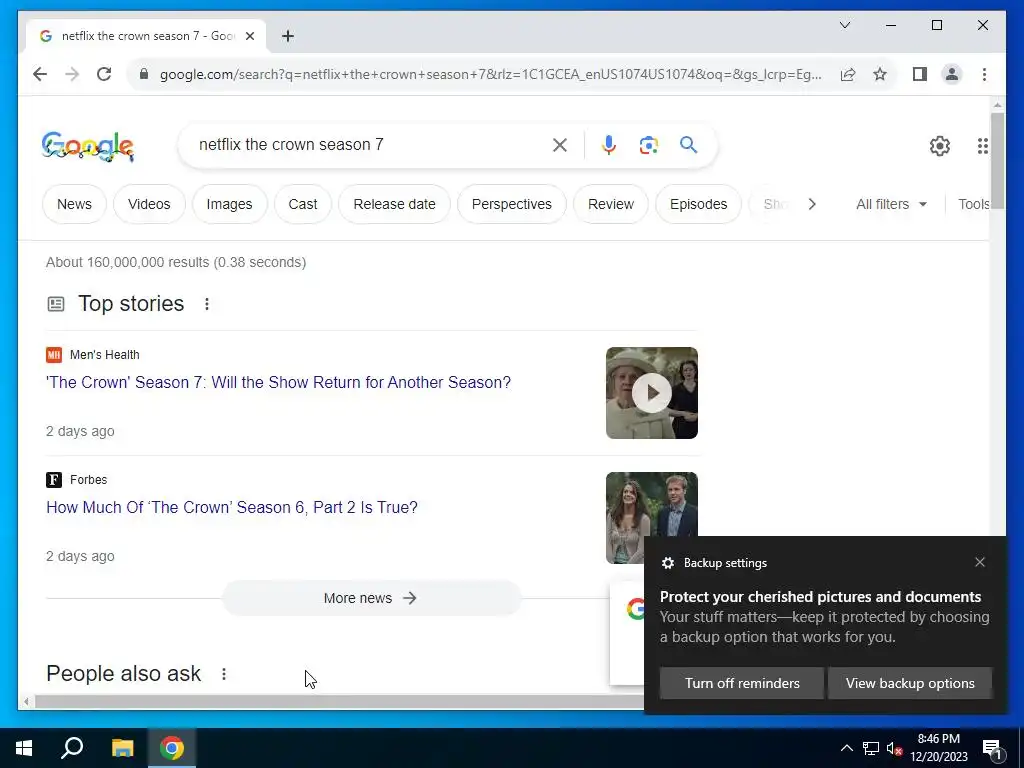Click the Google doodle logo

(88, 146)
